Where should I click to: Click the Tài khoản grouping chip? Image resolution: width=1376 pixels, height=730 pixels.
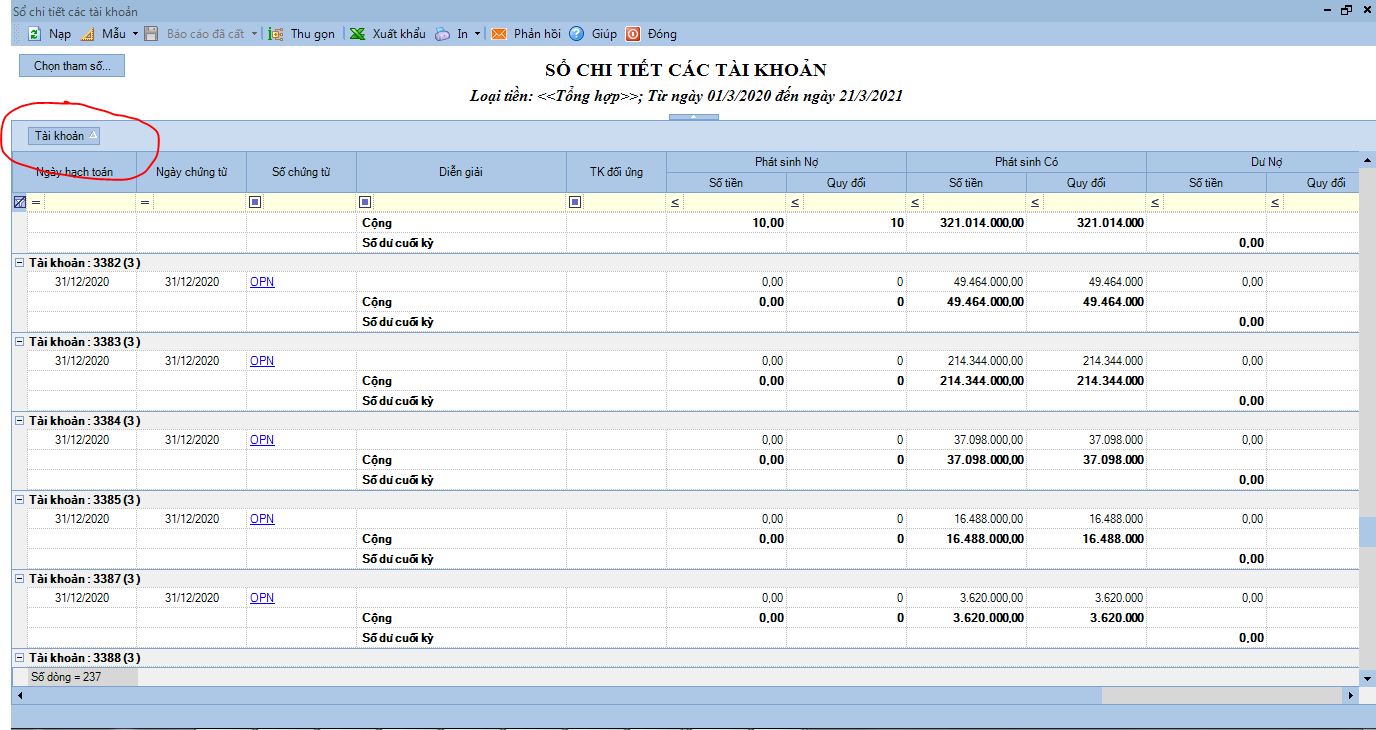pyautogui.click(x=65, y=135)
